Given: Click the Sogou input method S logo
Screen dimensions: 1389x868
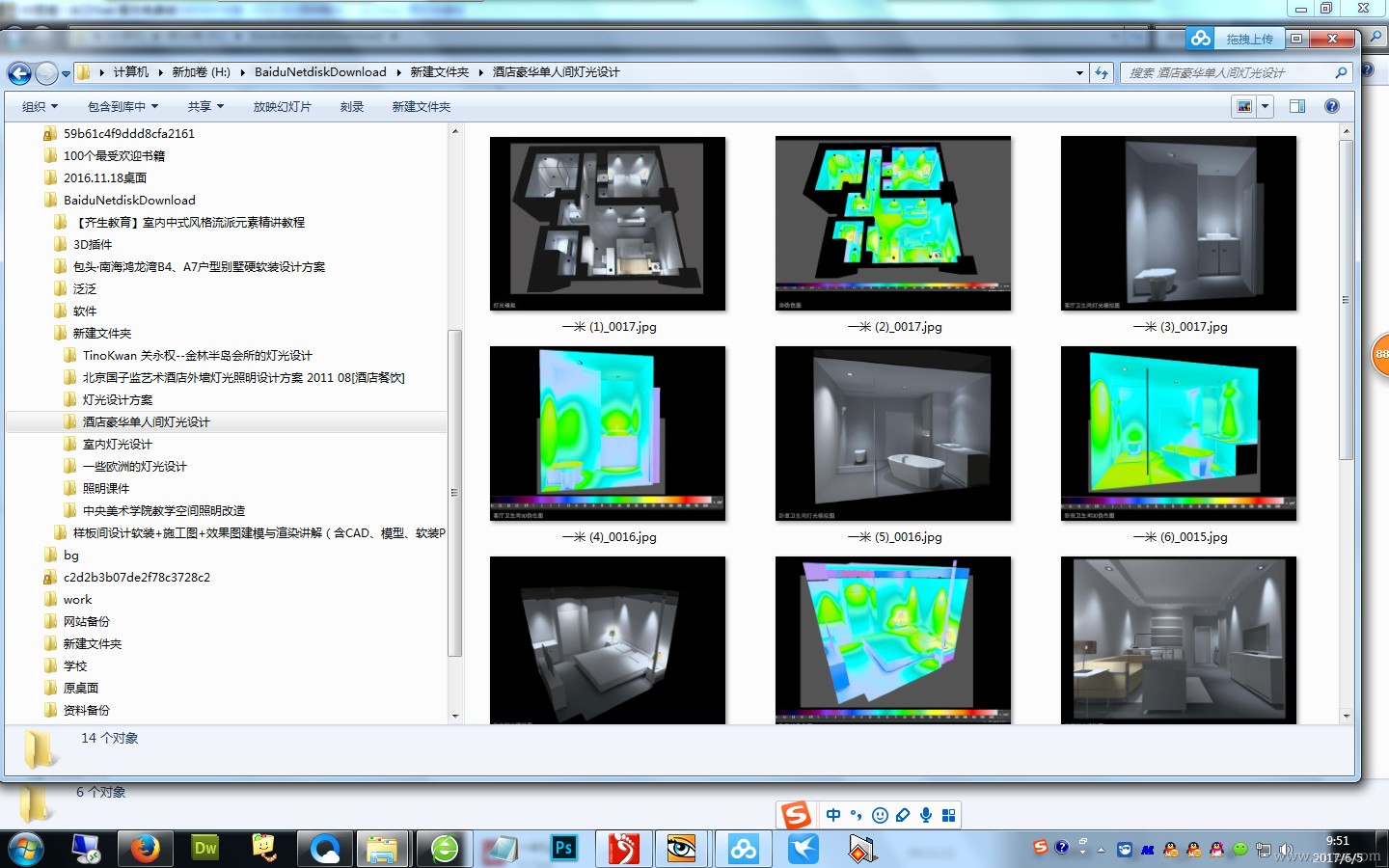Looking at the screenshot, I should coord(796,815).
